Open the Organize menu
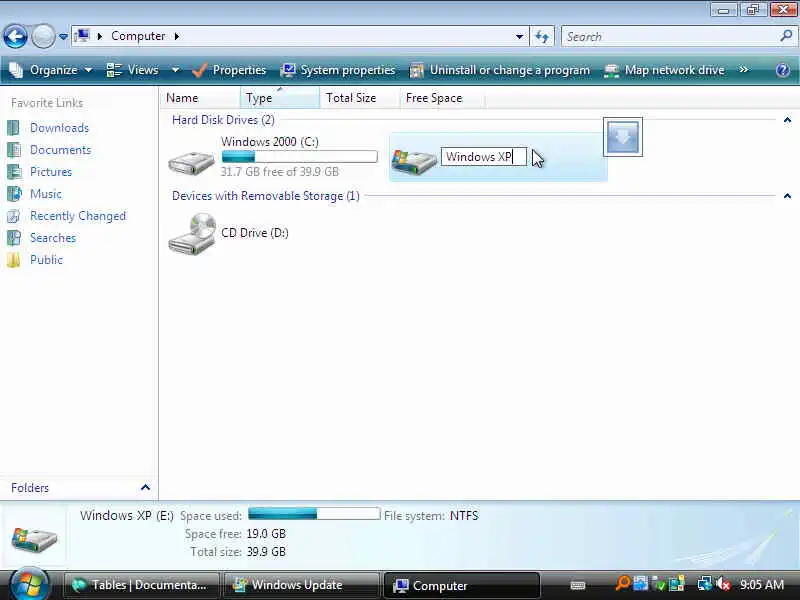The image size is (800, 600). click(51, 70)
